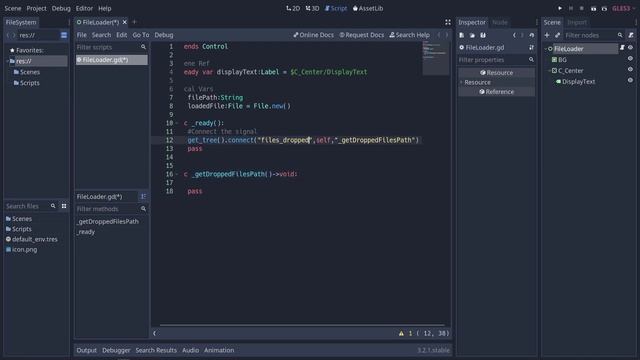Screen dimensions: 640x360
Task: Create a new resource in Inspector
Action: (x=461, y=36)
